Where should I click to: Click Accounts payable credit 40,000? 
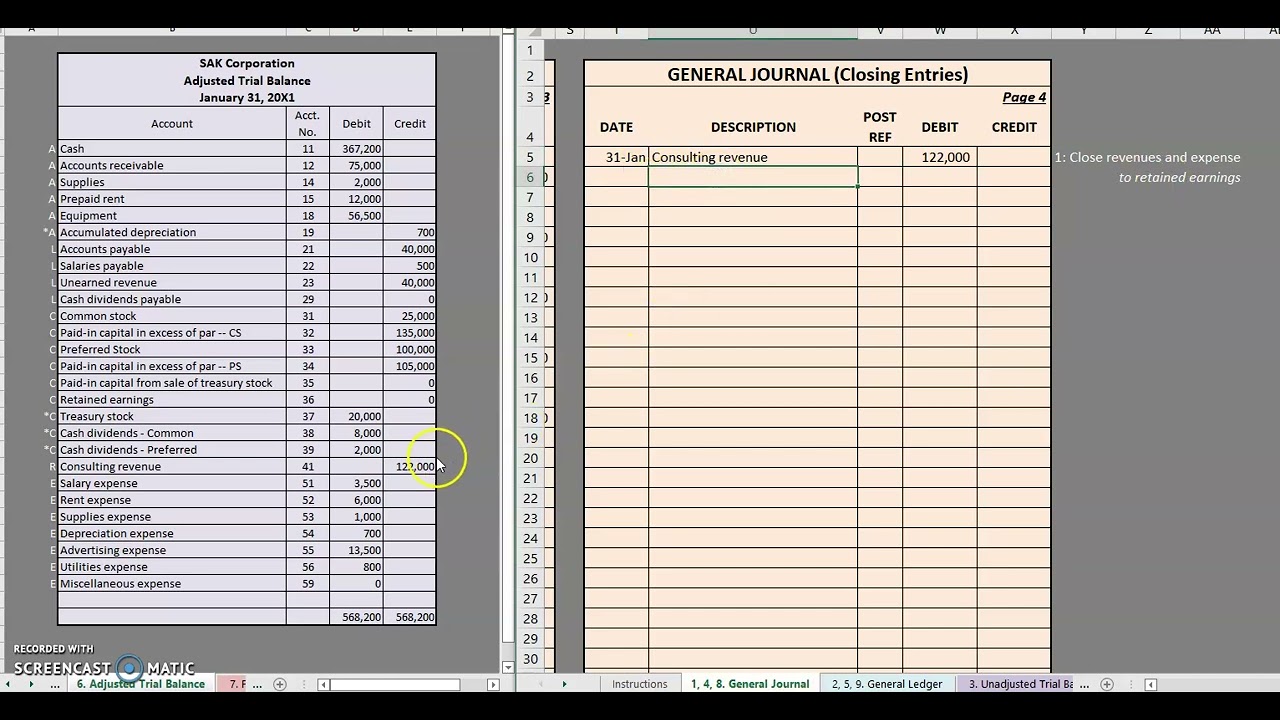pos(410,249)
